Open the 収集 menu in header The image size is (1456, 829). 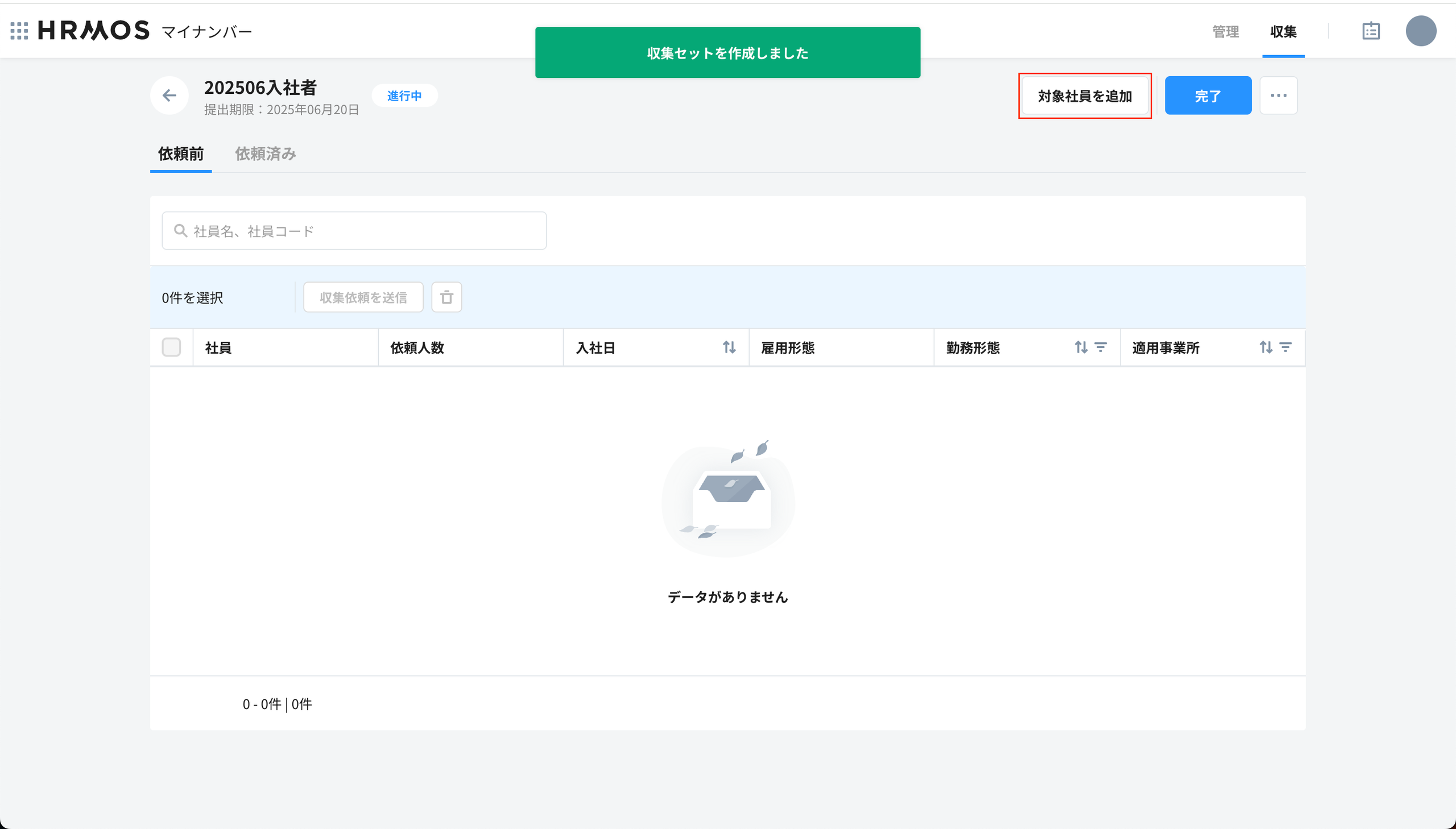[x=1283, y=32]
